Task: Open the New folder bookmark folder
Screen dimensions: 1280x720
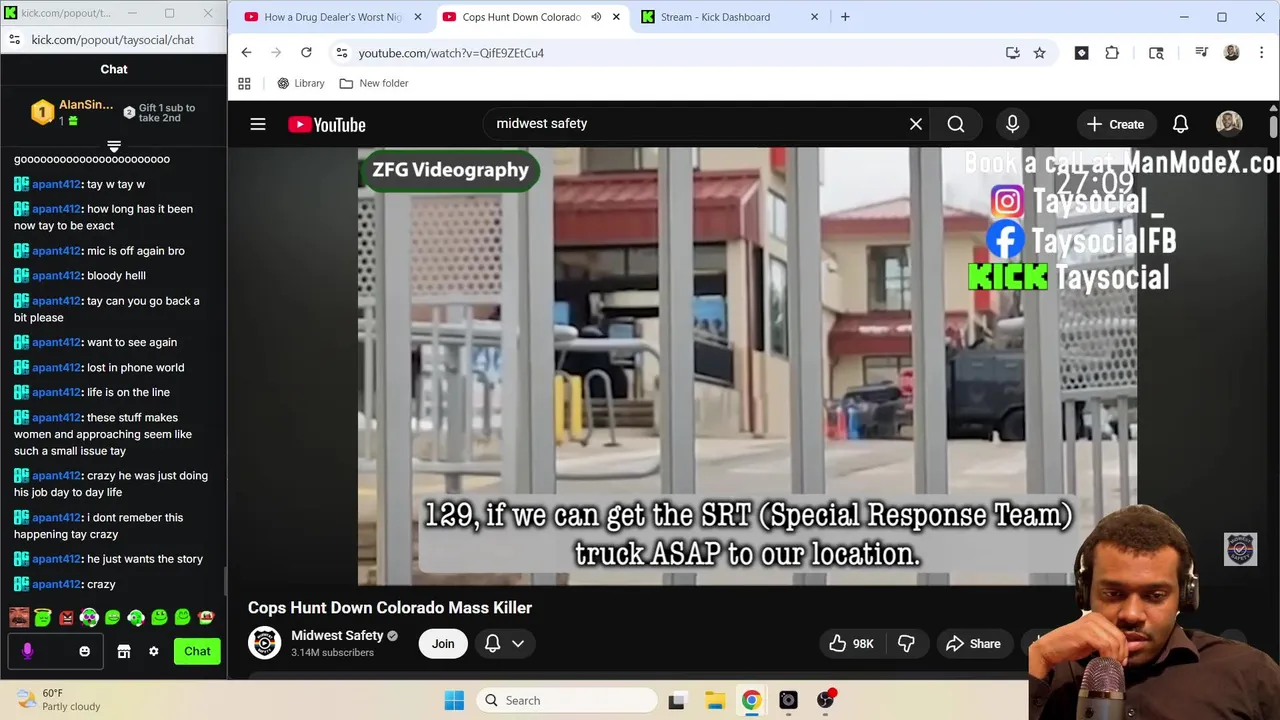Action: tap(374, 84)
